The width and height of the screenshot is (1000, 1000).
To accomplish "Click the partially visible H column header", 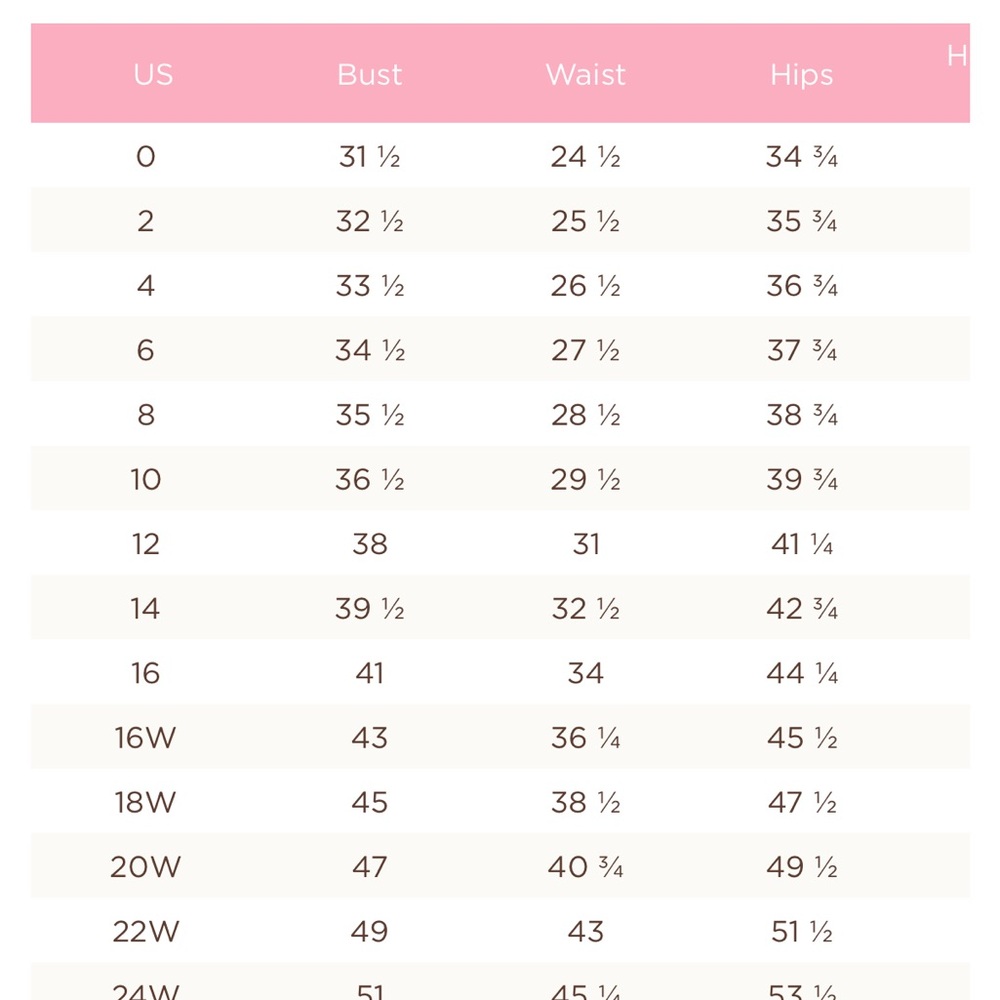I will pyautogui.click(x=957, y=56).
